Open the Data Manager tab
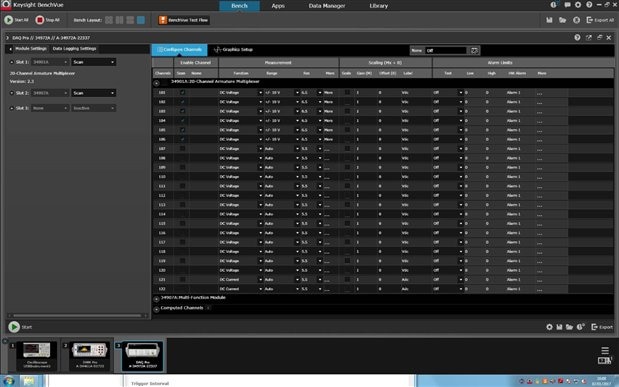 [327, 6]
